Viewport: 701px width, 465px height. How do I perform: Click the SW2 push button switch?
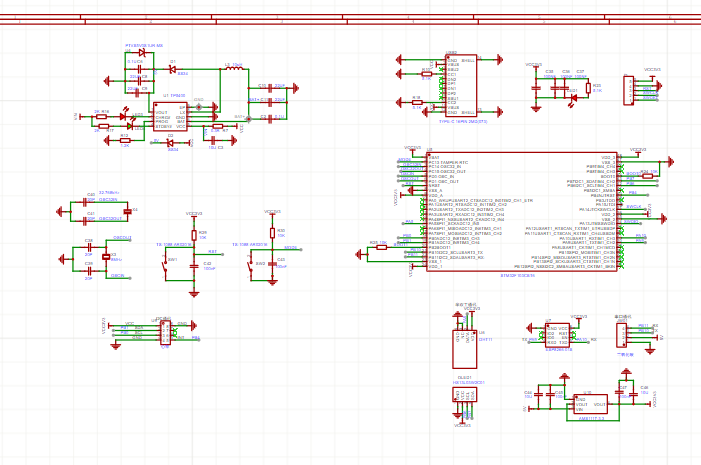tap(249, 266)
